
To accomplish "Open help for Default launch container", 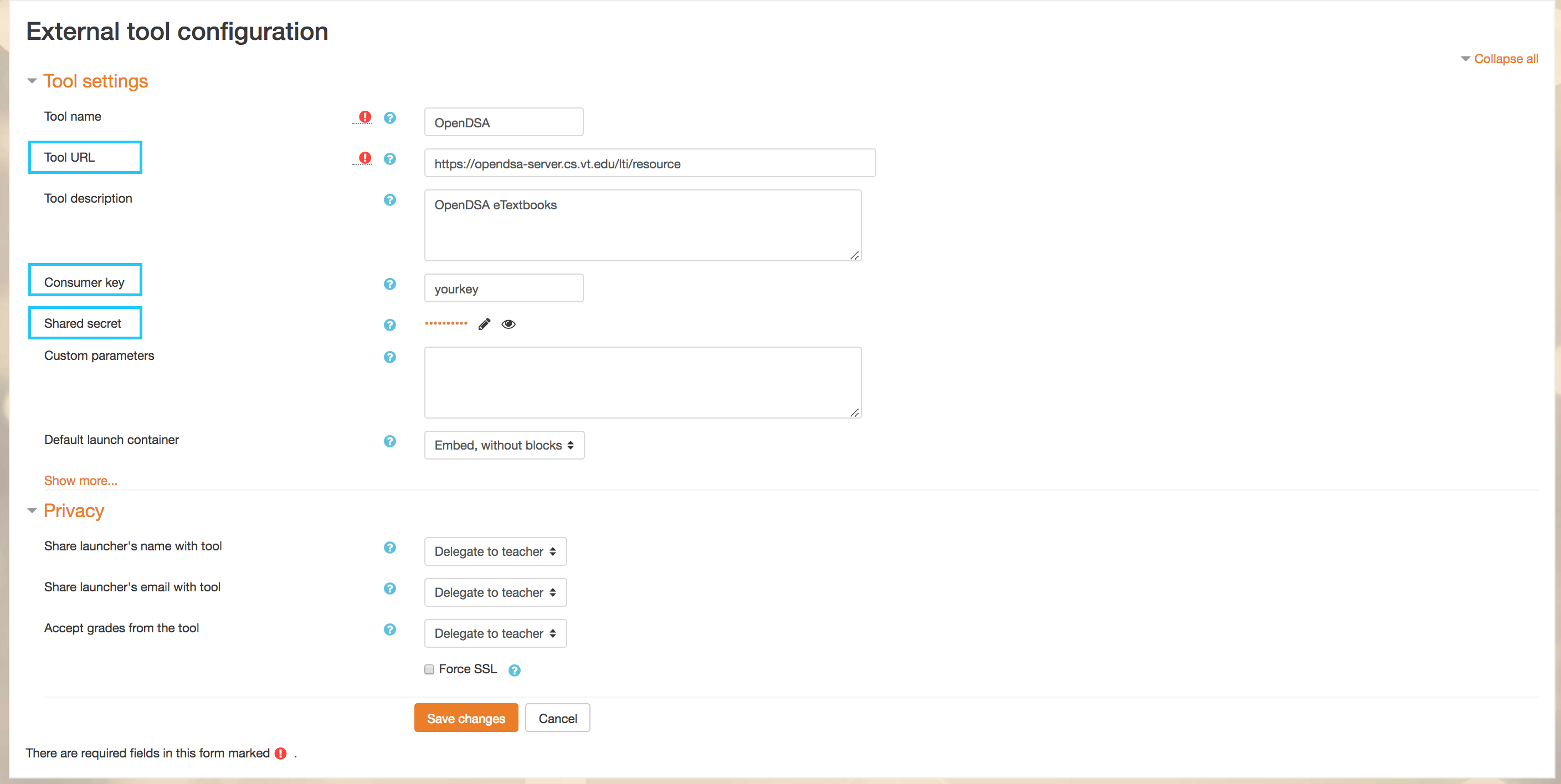I will pos(389,441).
